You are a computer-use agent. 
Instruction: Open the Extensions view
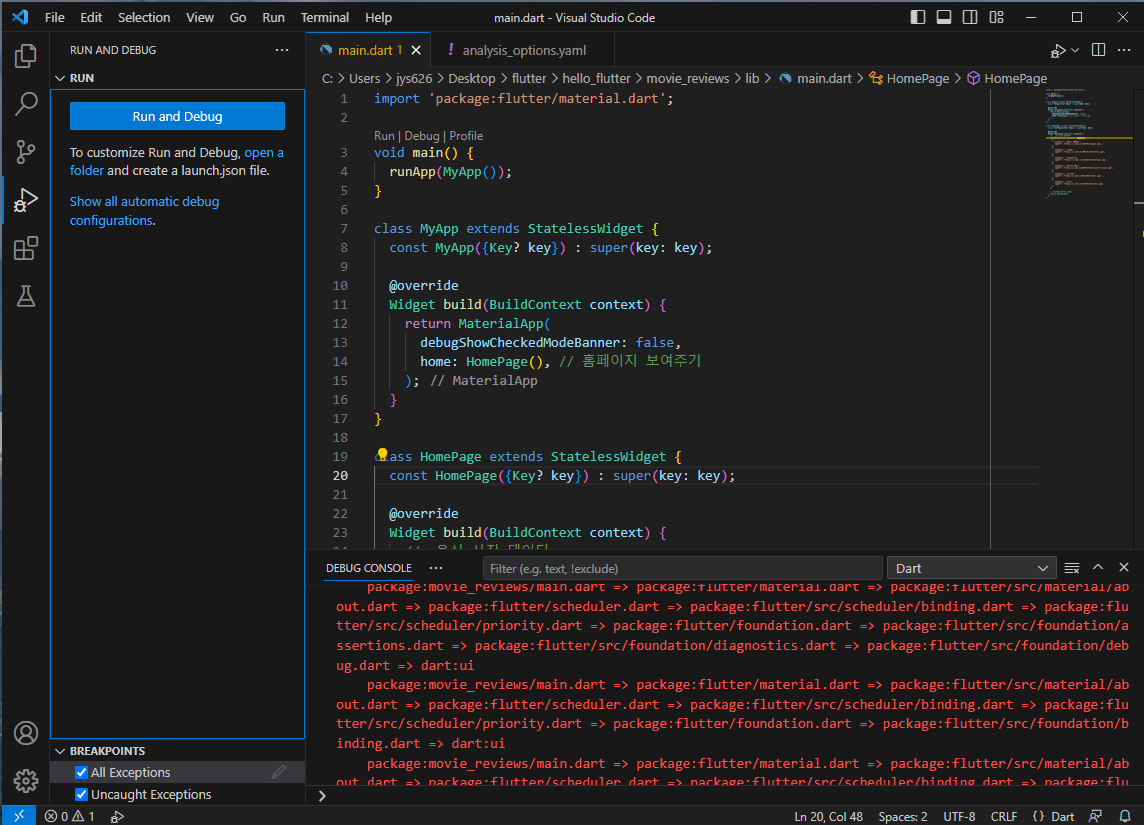26,248
